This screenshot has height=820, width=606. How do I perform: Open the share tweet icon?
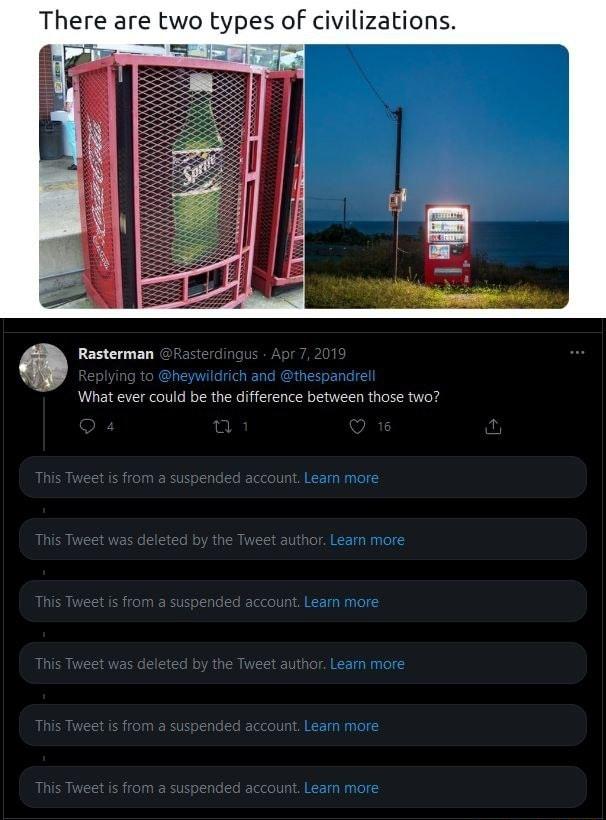[x=492, y=426]
